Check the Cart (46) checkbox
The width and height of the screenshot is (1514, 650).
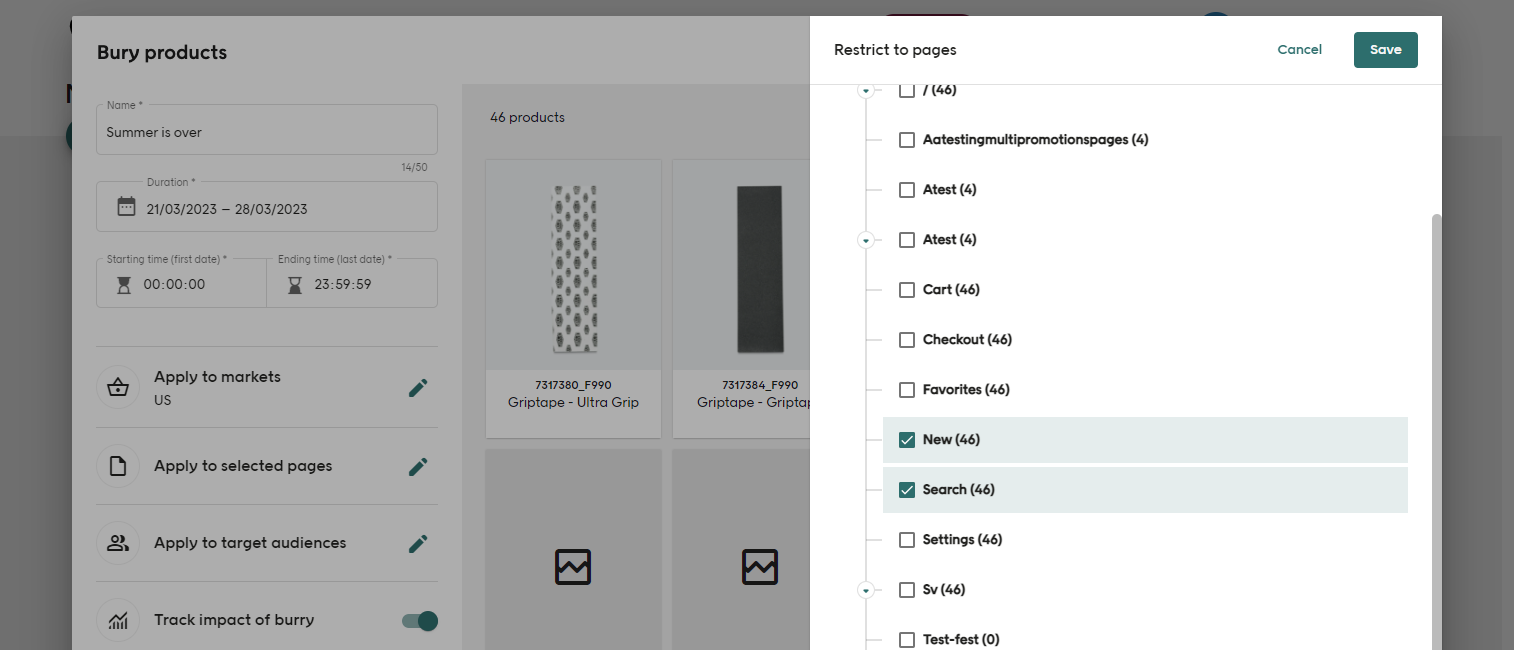[x=907, y=290]
